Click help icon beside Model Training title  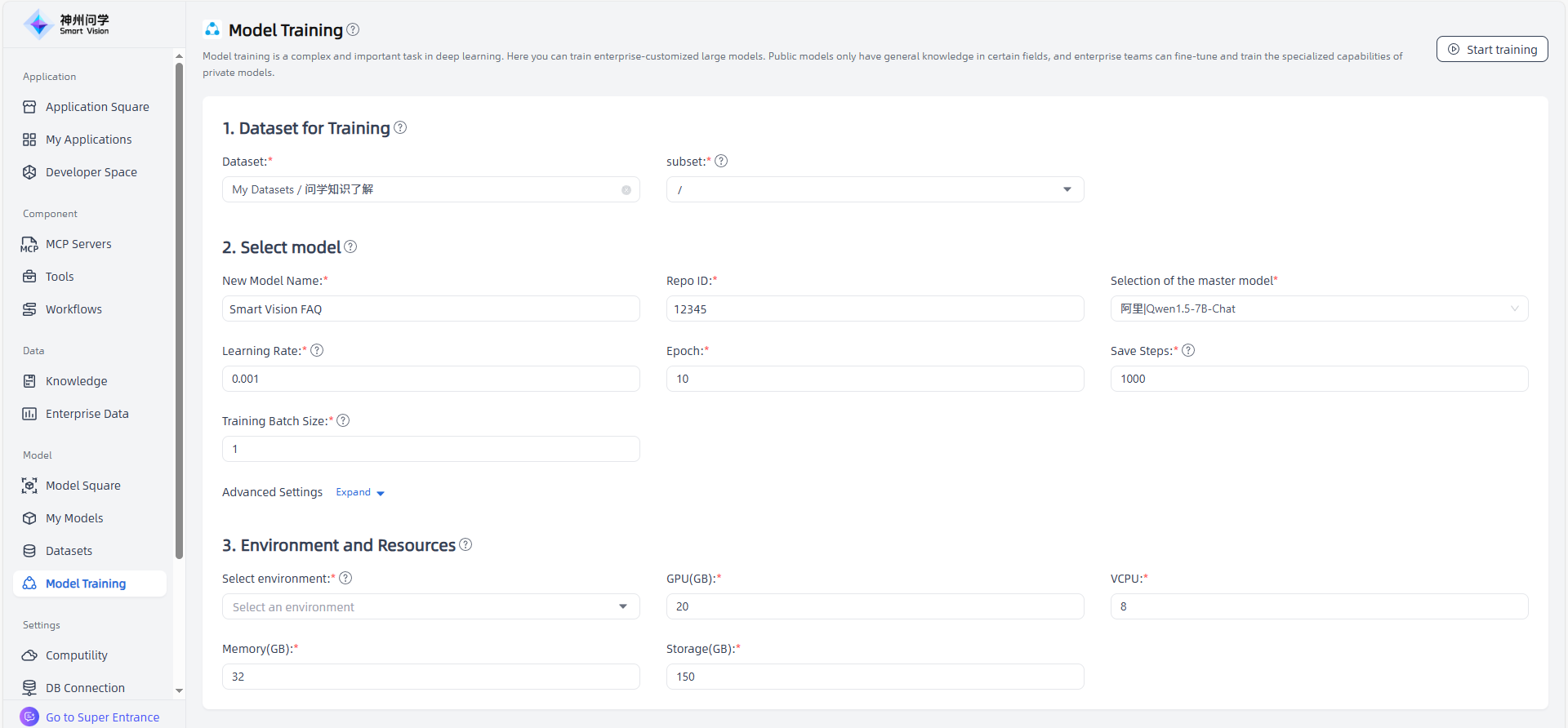point(353,29)
